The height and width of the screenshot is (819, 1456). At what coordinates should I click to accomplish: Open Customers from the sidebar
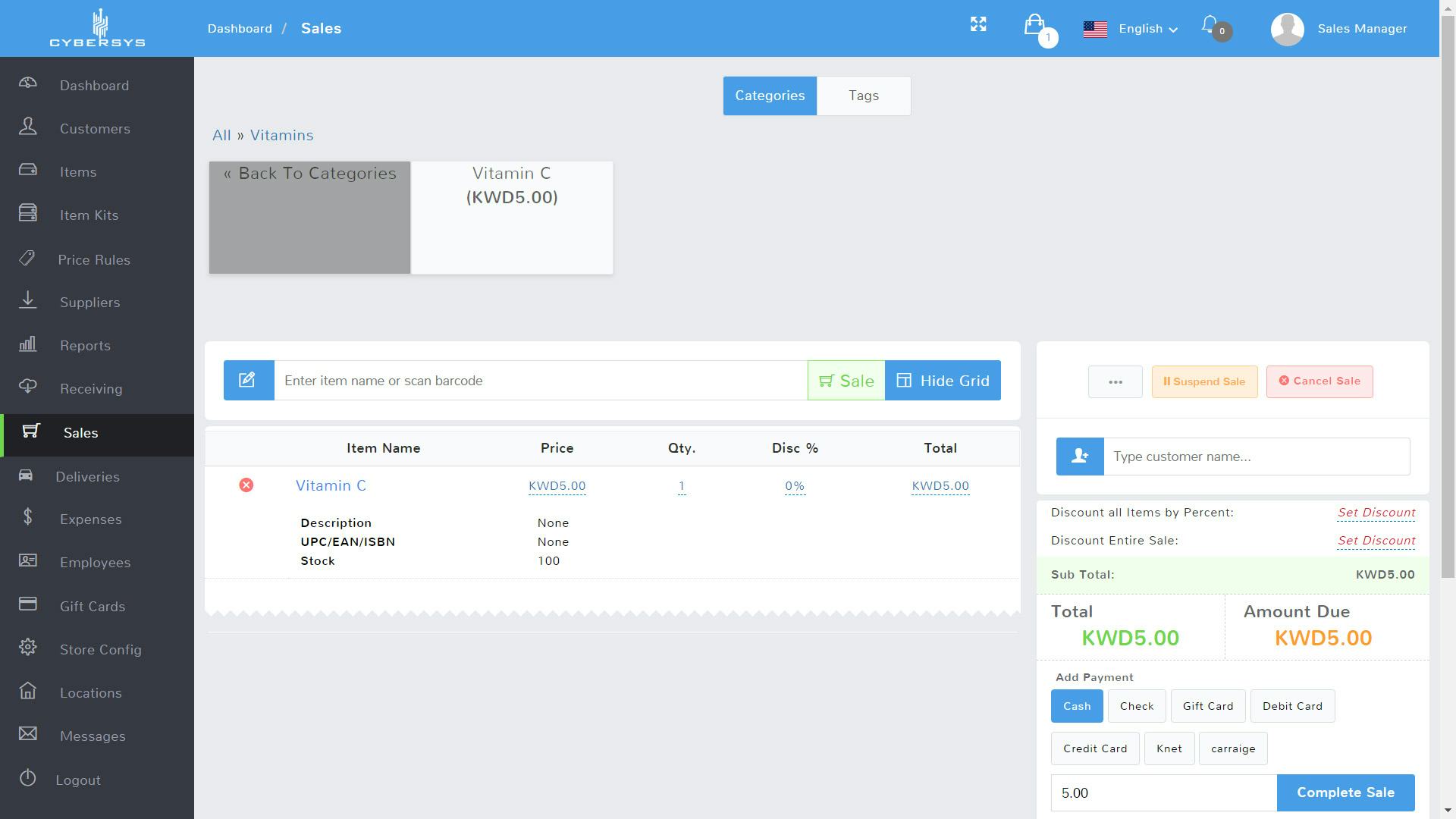[x=95, y=128]
